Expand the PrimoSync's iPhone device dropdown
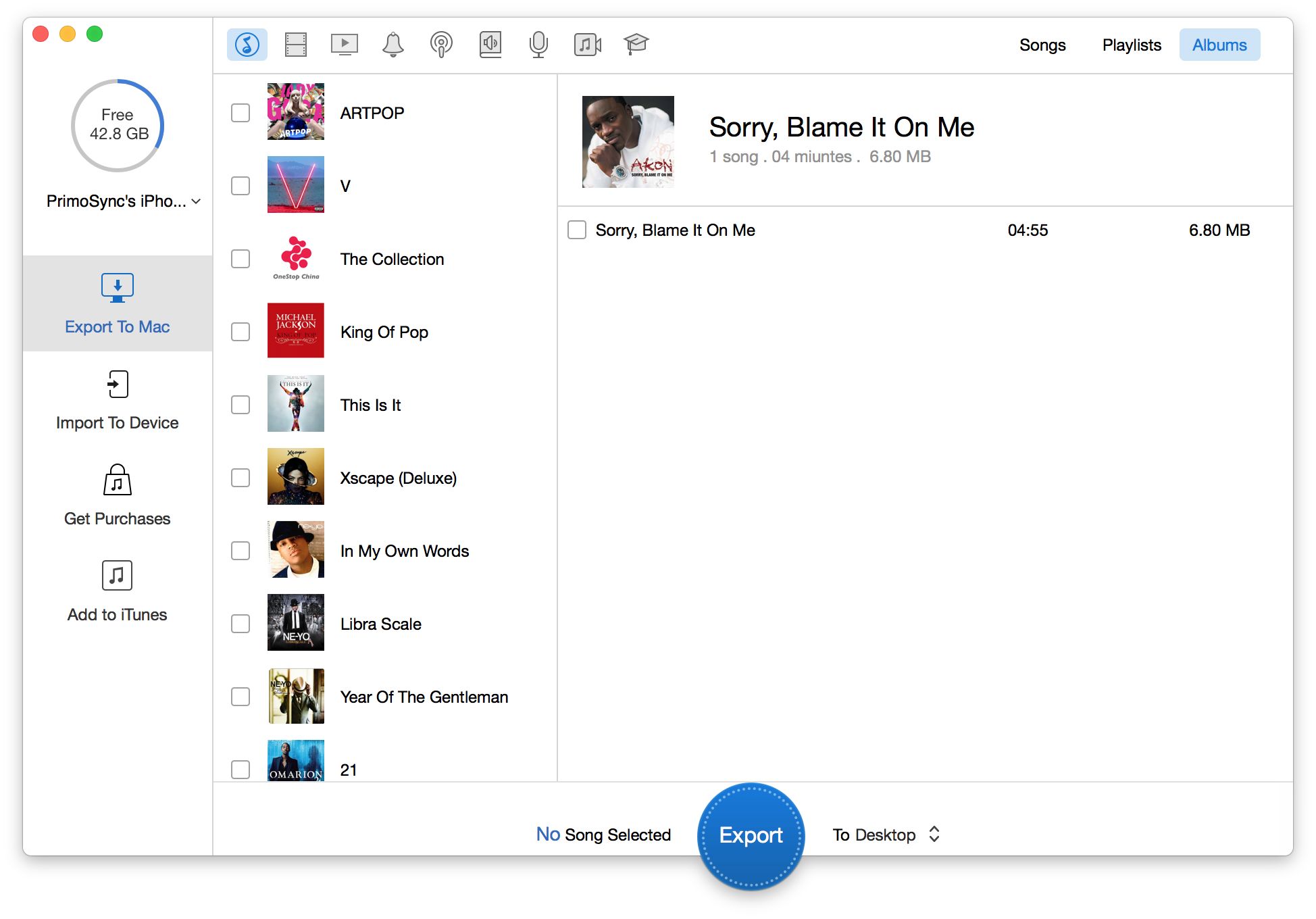Image resolution: width=1316 pixels, height=919 pixels. [124, 201]
